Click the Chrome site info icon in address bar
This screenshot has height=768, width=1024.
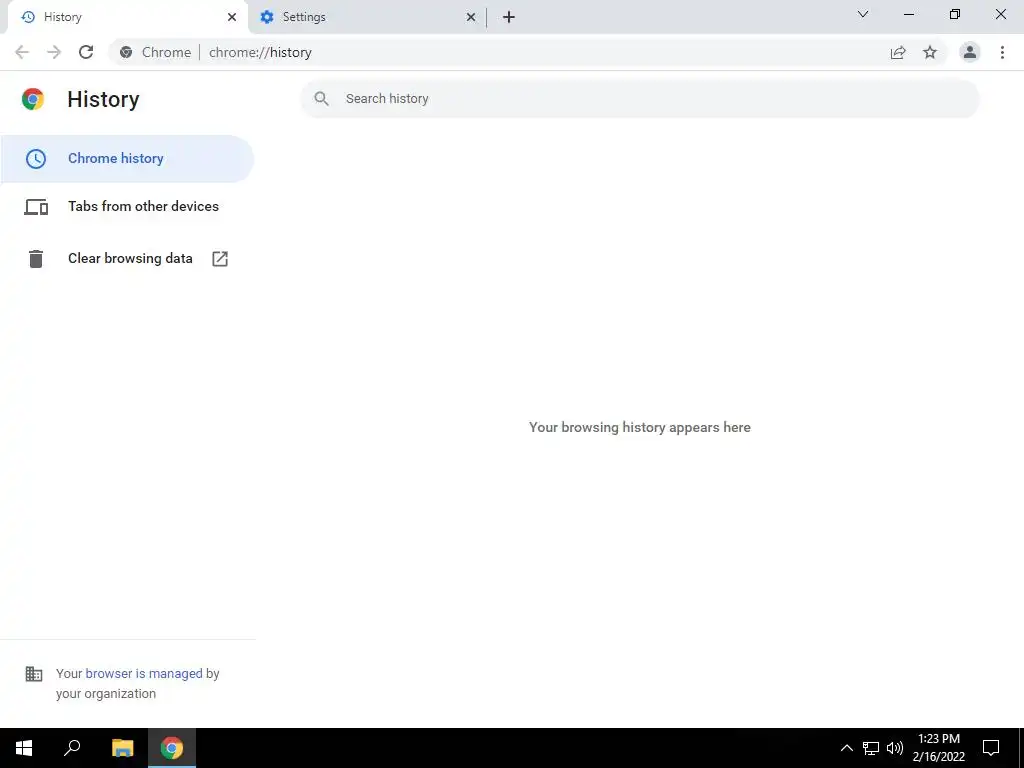(126, 52)
